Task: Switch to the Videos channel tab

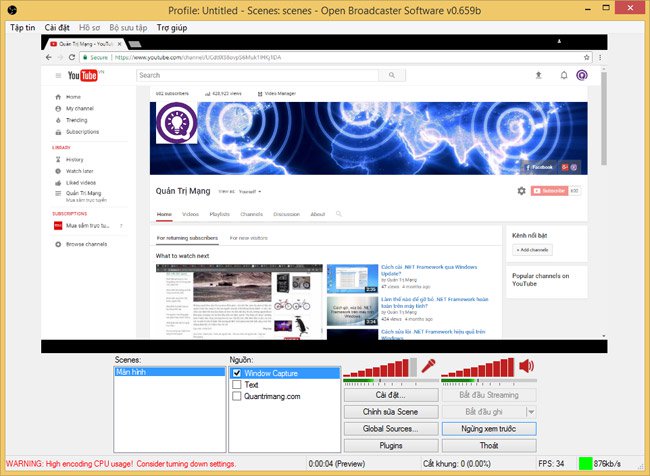Action: point(190,214)
